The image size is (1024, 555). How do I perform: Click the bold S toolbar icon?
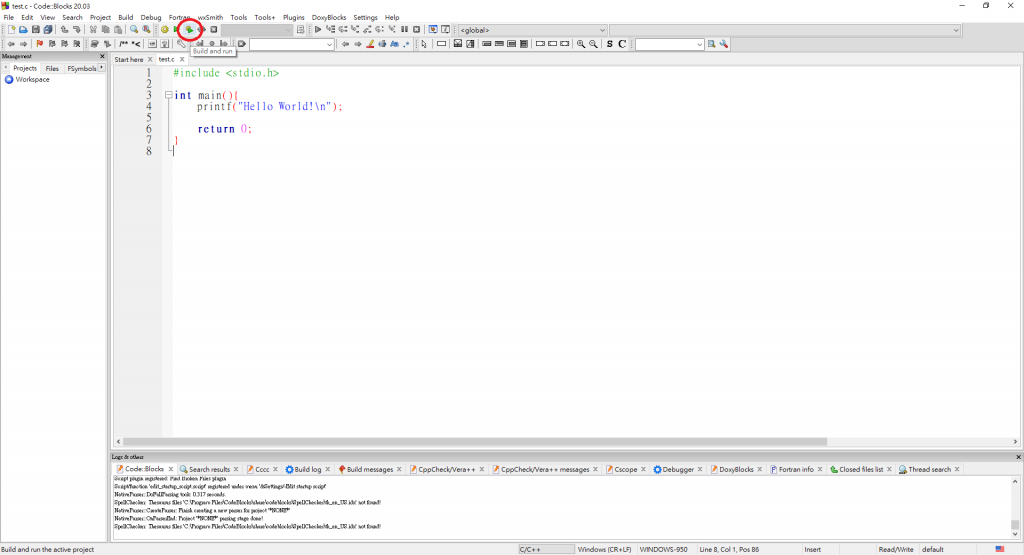click(x=609, y=44)
